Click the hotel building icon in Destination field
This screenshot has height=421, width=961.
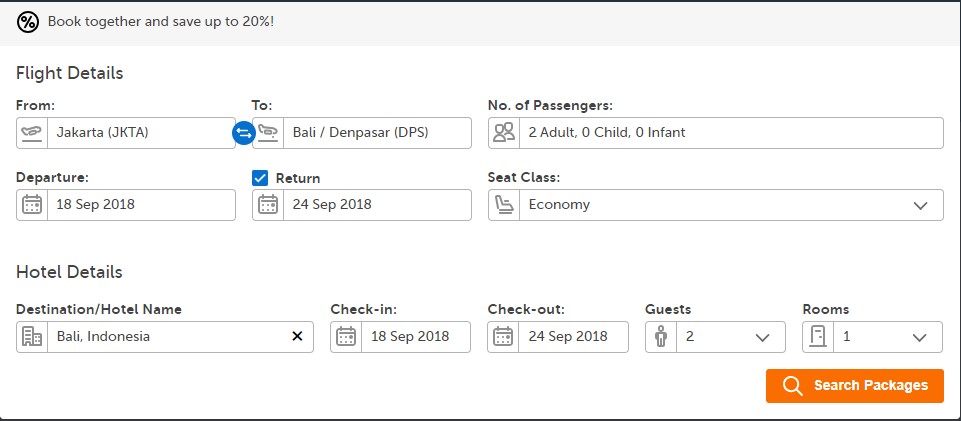(x=32, y=336)
